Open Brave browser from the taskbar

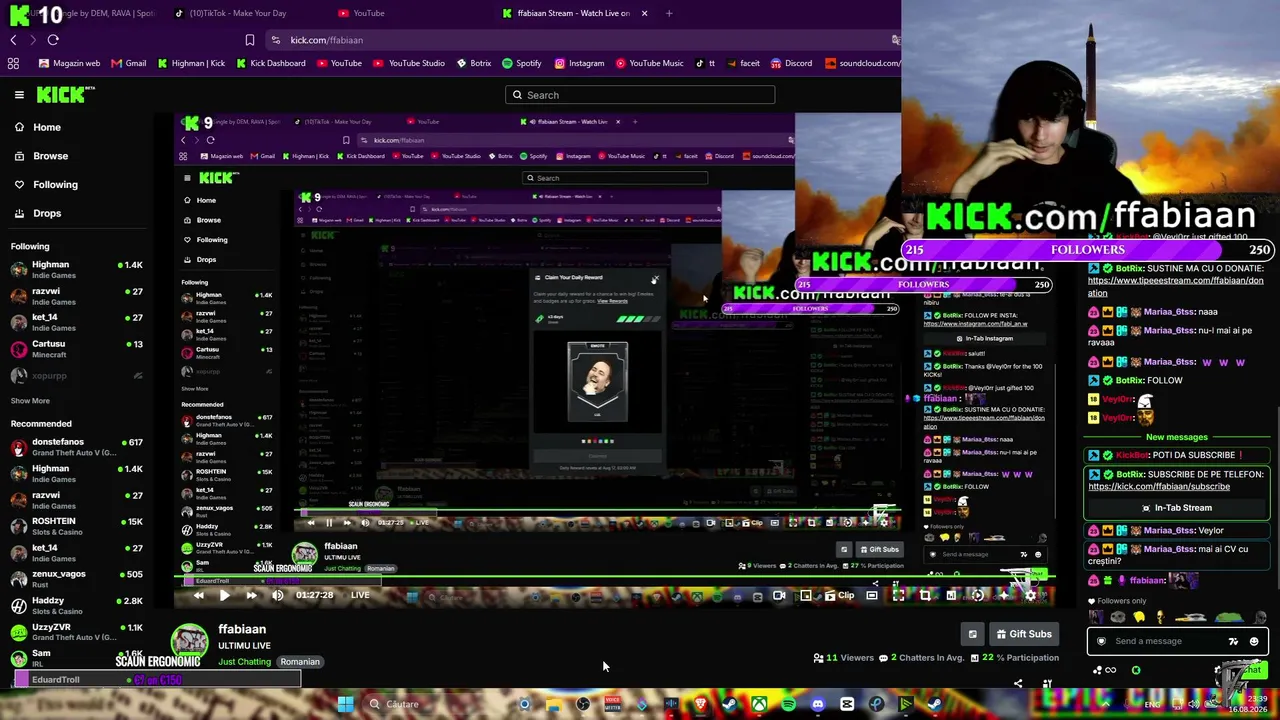pos(701,704)
